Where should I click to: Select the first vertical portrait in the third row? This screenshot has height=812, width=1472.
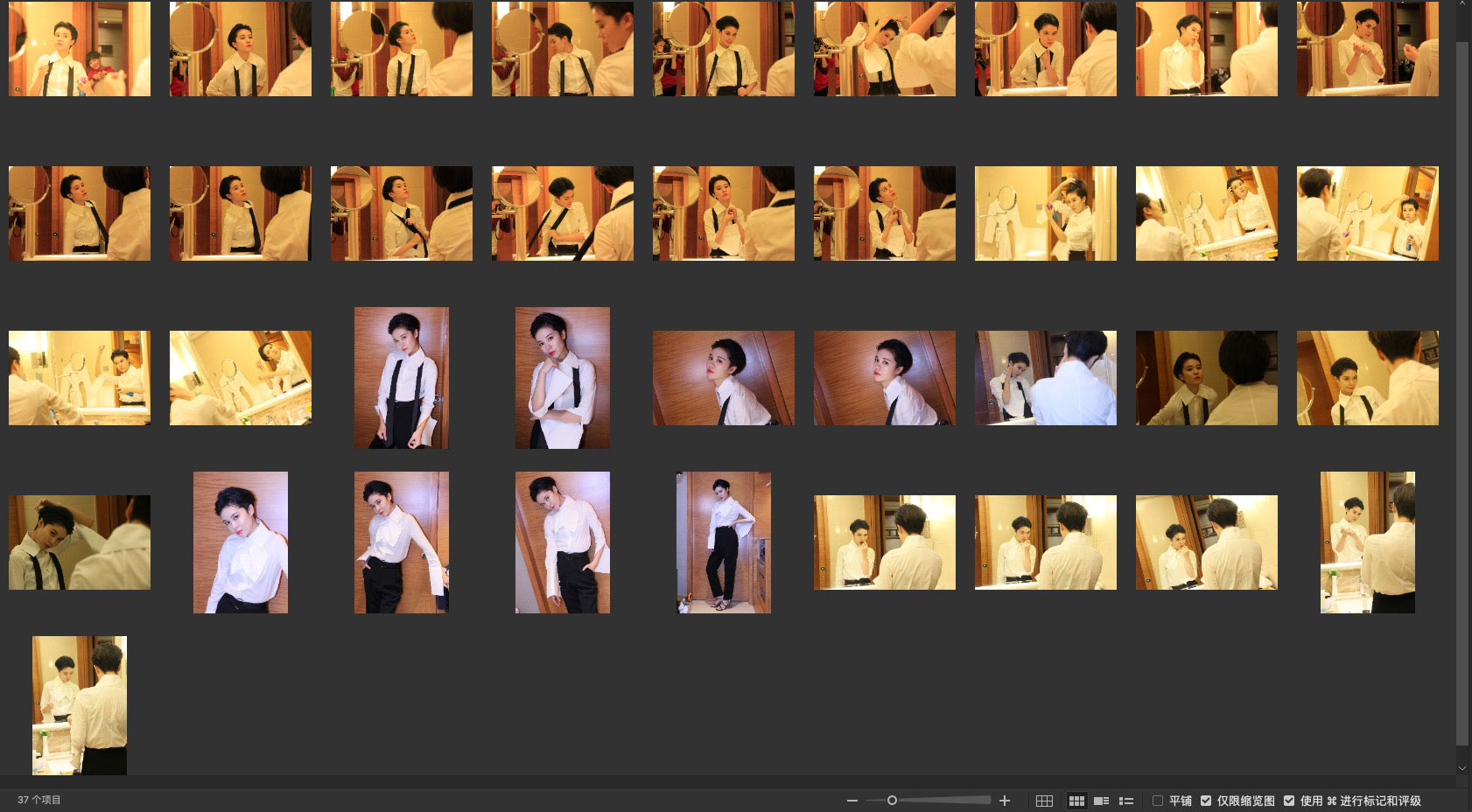point(402,378)
